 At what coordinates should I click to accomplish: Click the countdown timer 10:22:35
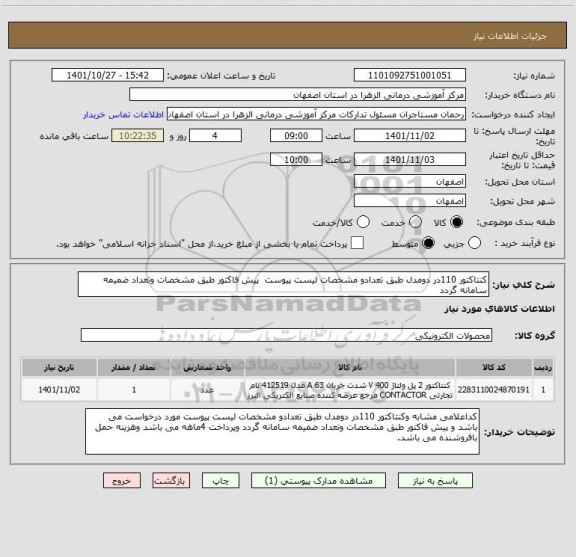[138, 136]
